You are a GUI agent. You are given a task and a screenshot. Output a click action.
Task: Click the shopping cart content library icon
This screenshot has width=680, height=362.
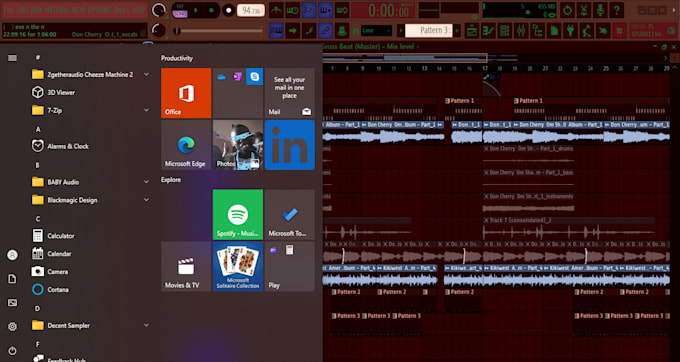point(619,31)
